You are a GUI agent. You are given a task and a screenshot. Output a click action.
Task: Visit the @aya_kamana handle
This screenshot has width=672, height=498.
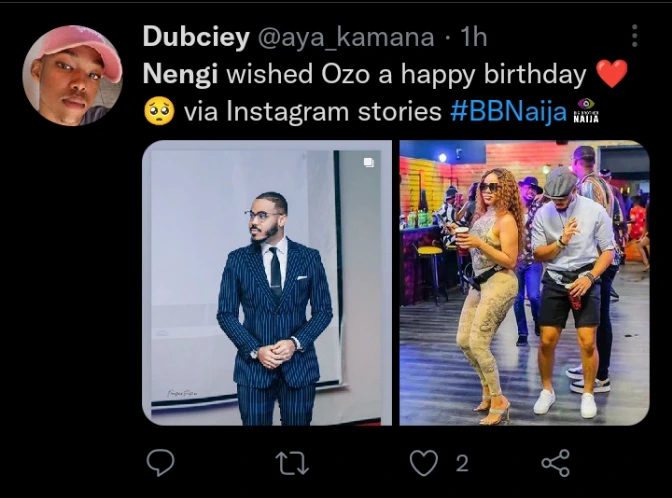[x=347, y=38]
